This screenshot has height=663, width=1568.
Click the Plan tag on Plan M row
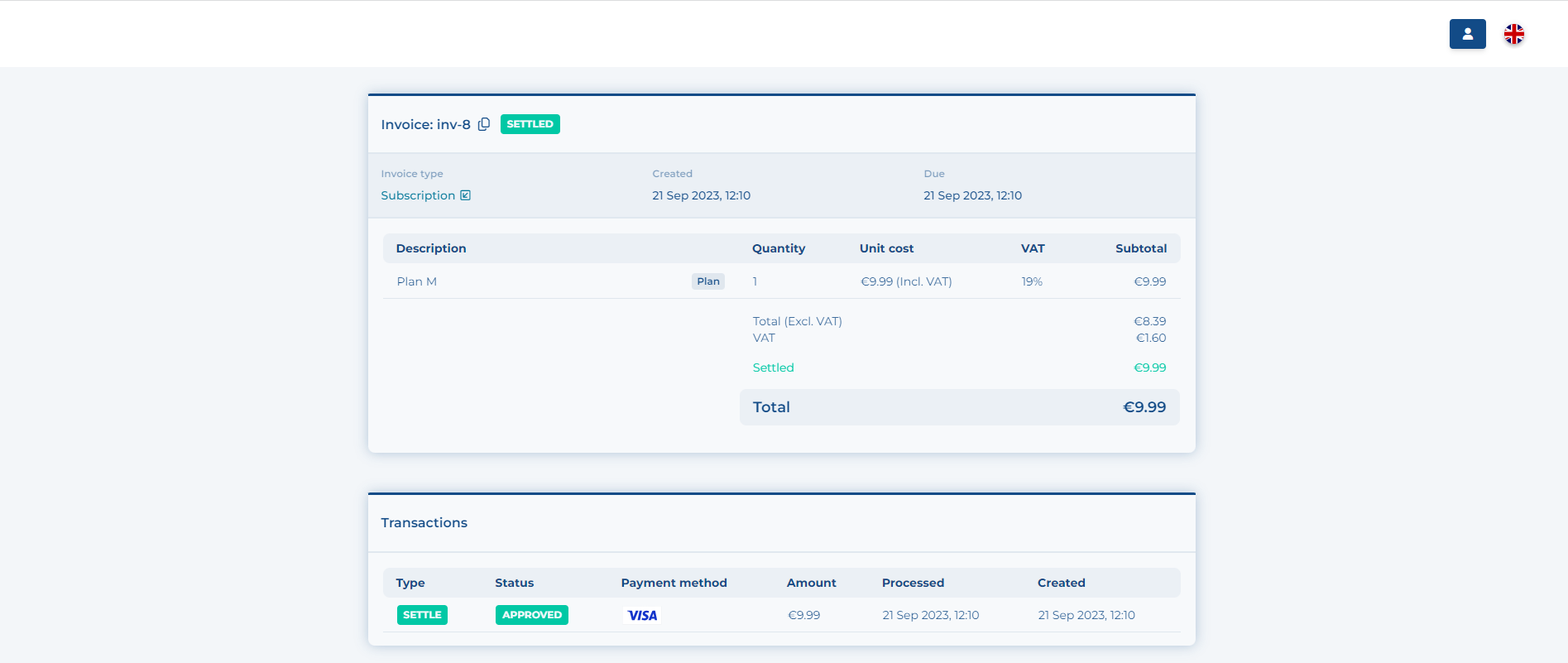(x=708, y=281)
